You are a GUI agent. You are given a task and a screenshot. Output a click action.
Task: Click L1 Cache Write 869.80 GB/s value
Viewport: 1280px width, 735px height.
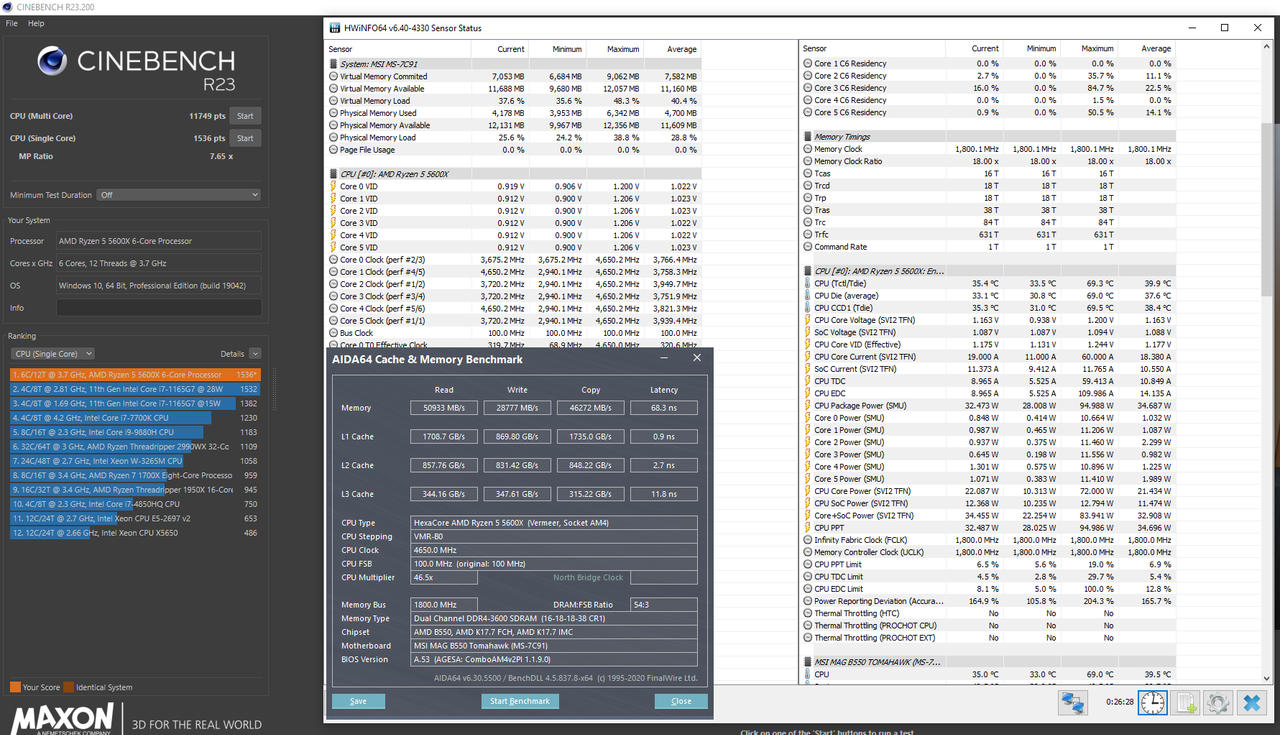(x=518, y=437)
